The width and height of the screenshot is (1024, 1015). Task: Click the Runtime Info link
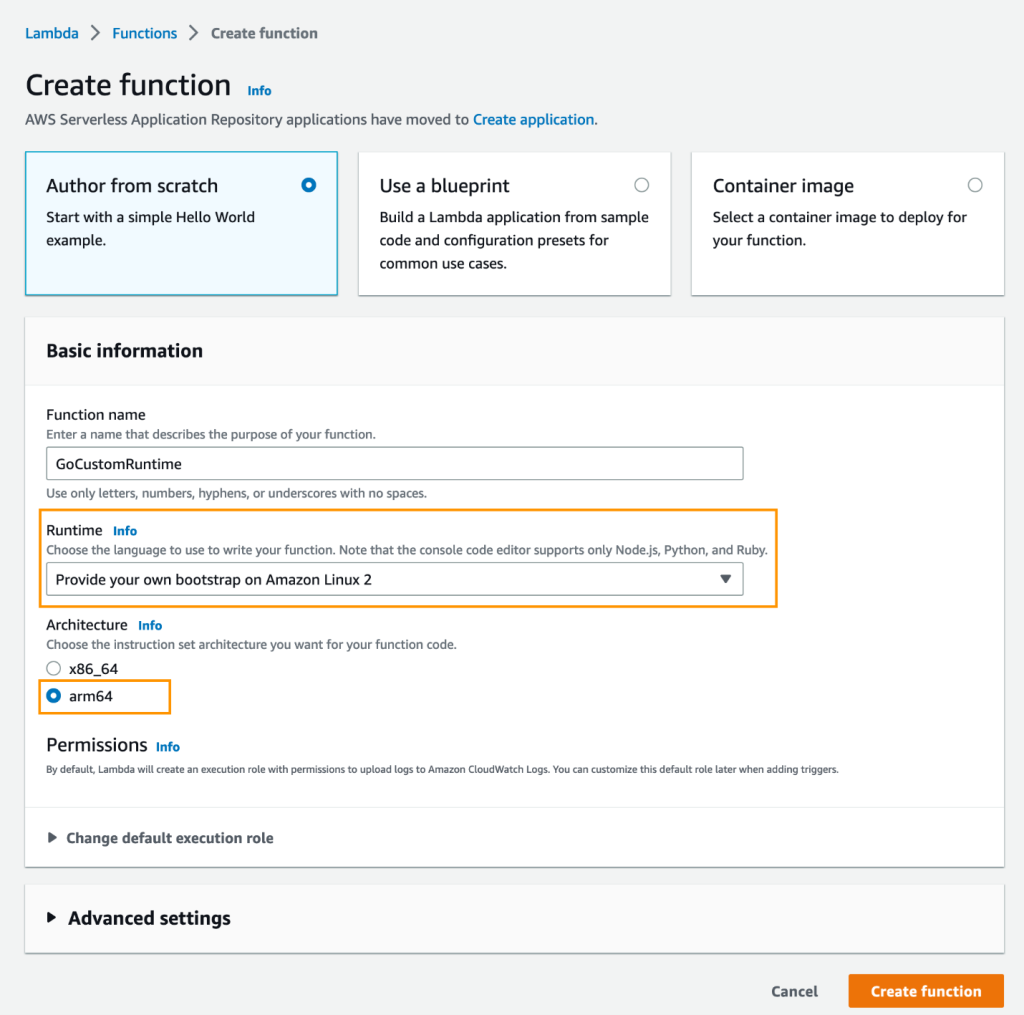pyautogui.click(x=125, y=531)
